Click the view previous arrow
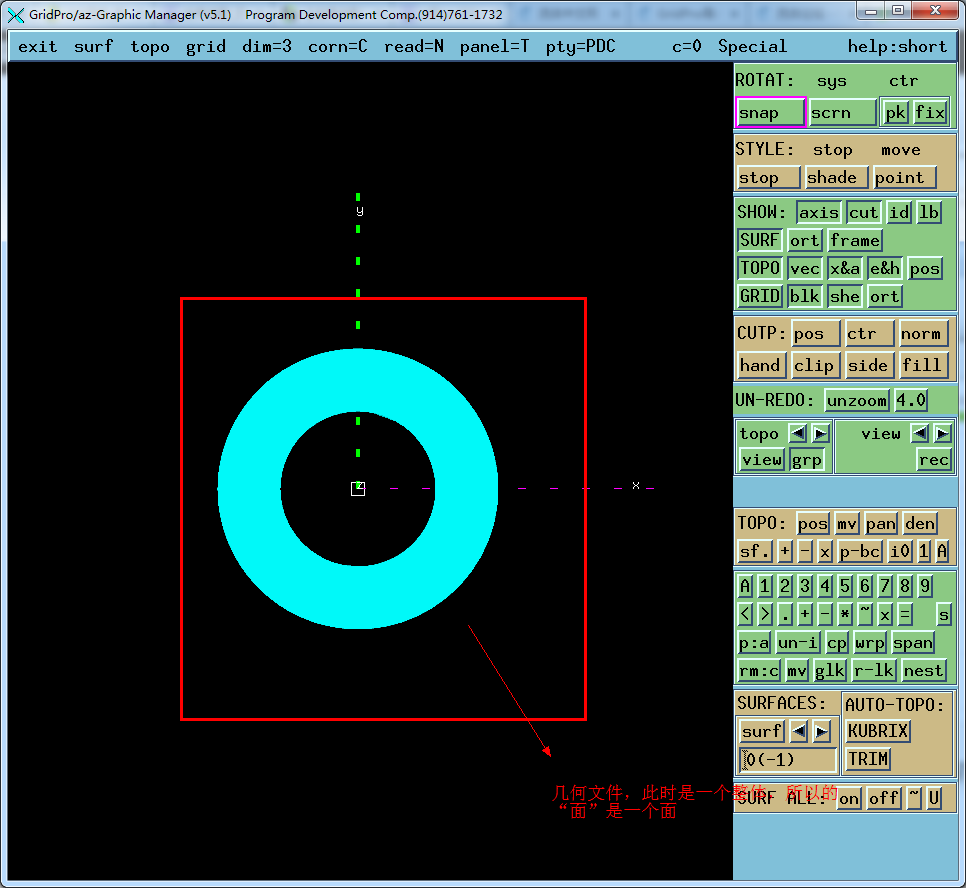 click(x=918, y=433)
